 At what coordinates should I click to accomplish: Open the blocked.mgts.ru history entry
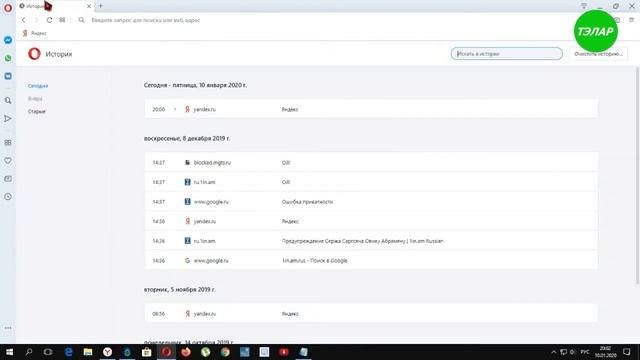(x=371, y=162)
